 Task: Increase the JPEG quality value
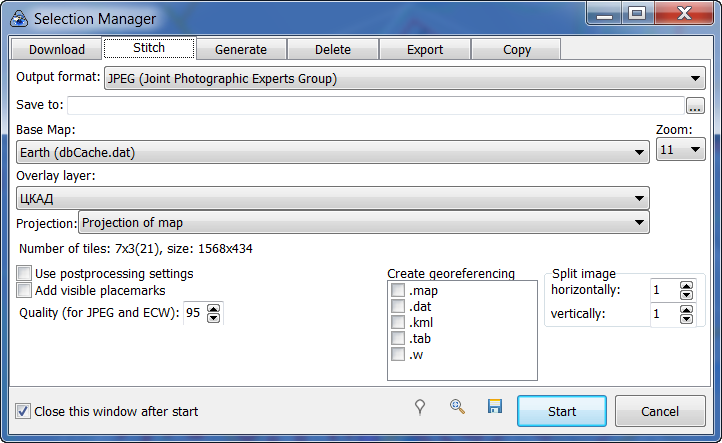pos(215,308)
